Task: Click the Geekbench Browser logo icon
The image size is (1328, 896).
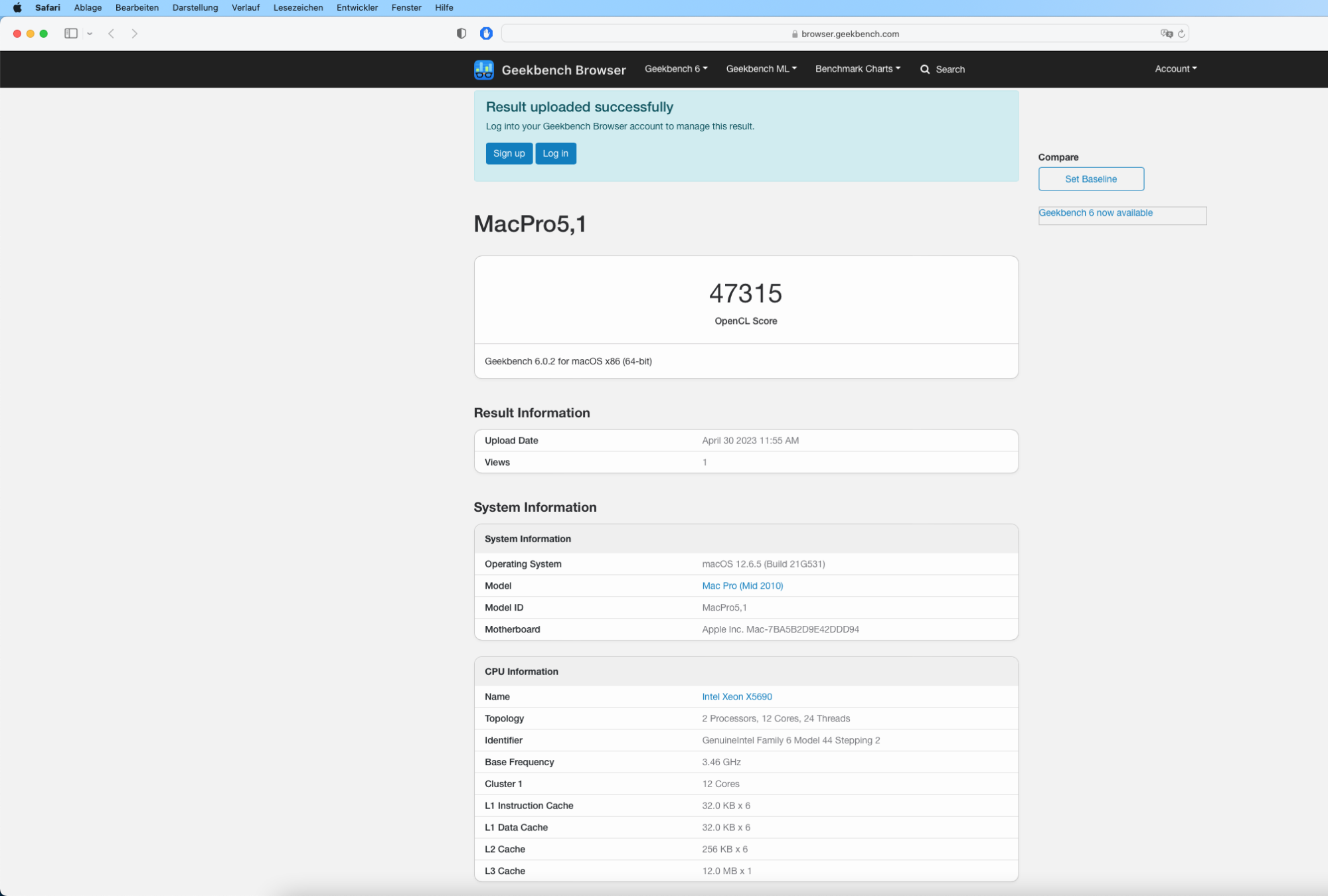Action: coord(483,70)
